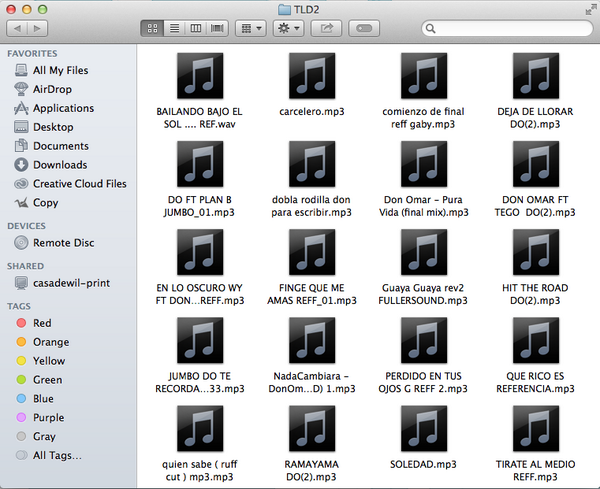Click the carcelero.mp3 file name label
This screenshot has height=489, width=600.
pyautogui.click(x=312, y=112)
